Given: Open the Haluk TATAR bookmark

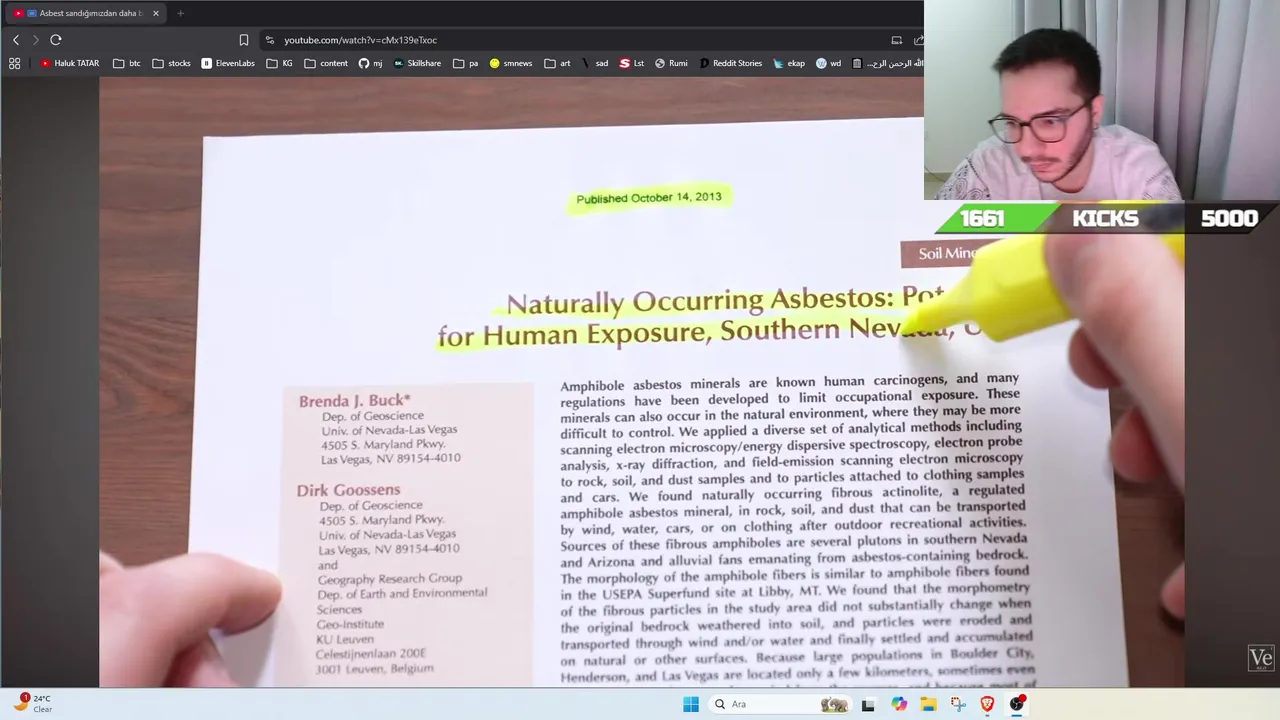Looking at the screenshot, I should (x=70, y=63).
